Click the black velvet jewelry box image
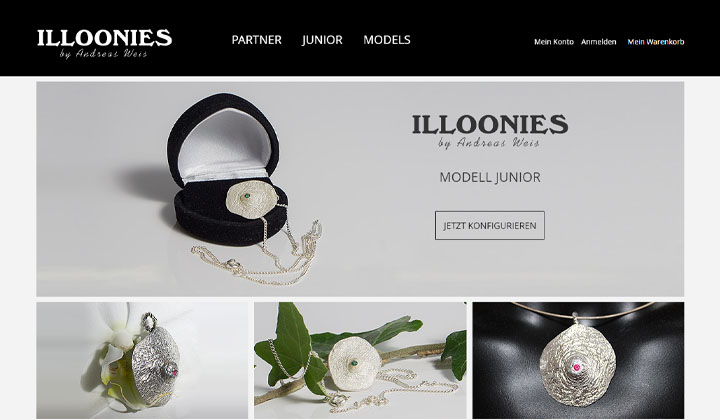 click(225, 170)
